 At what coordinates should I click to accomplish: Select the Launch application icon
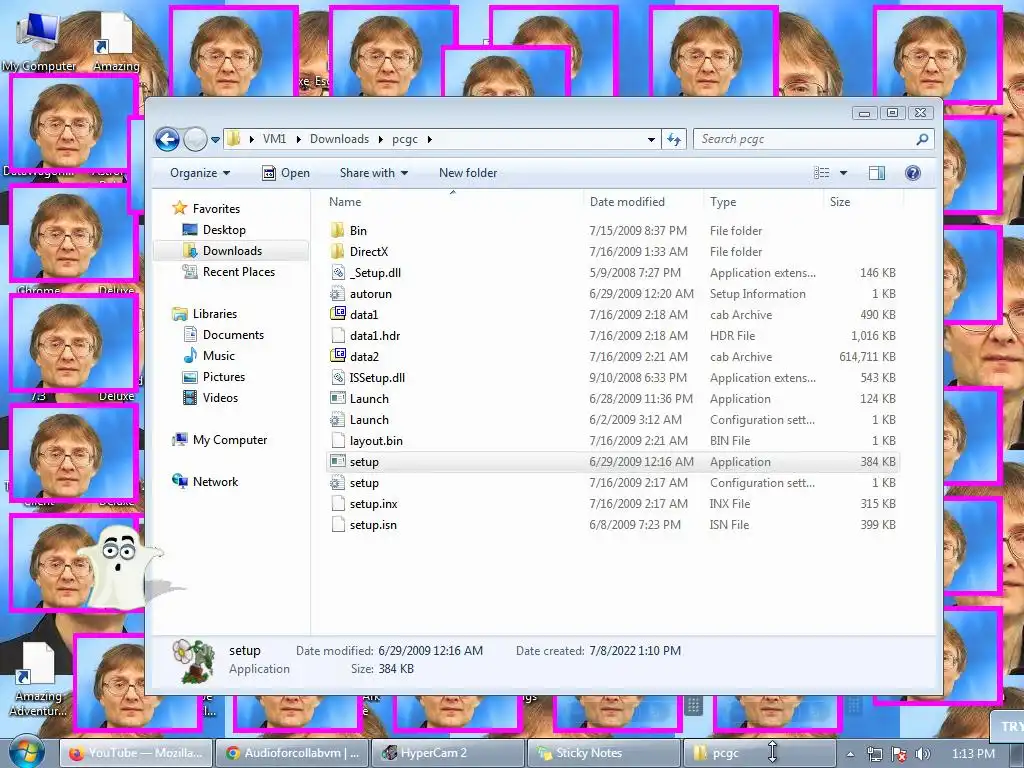tap(338, 398)
